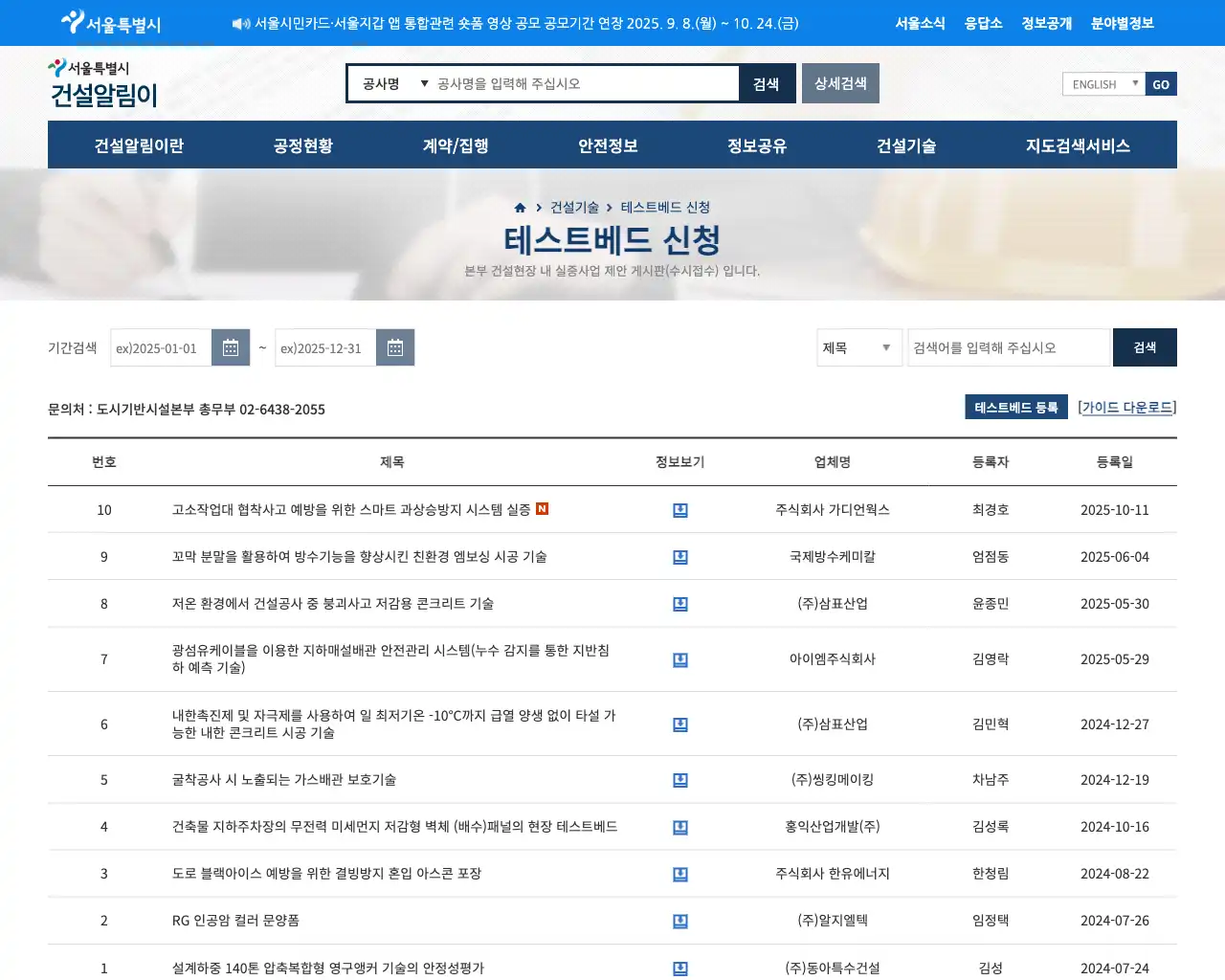The width and height of the screenshot is (1225, 980).
Task: Click the 테스트베드 등록 button
Action: 1015,408
